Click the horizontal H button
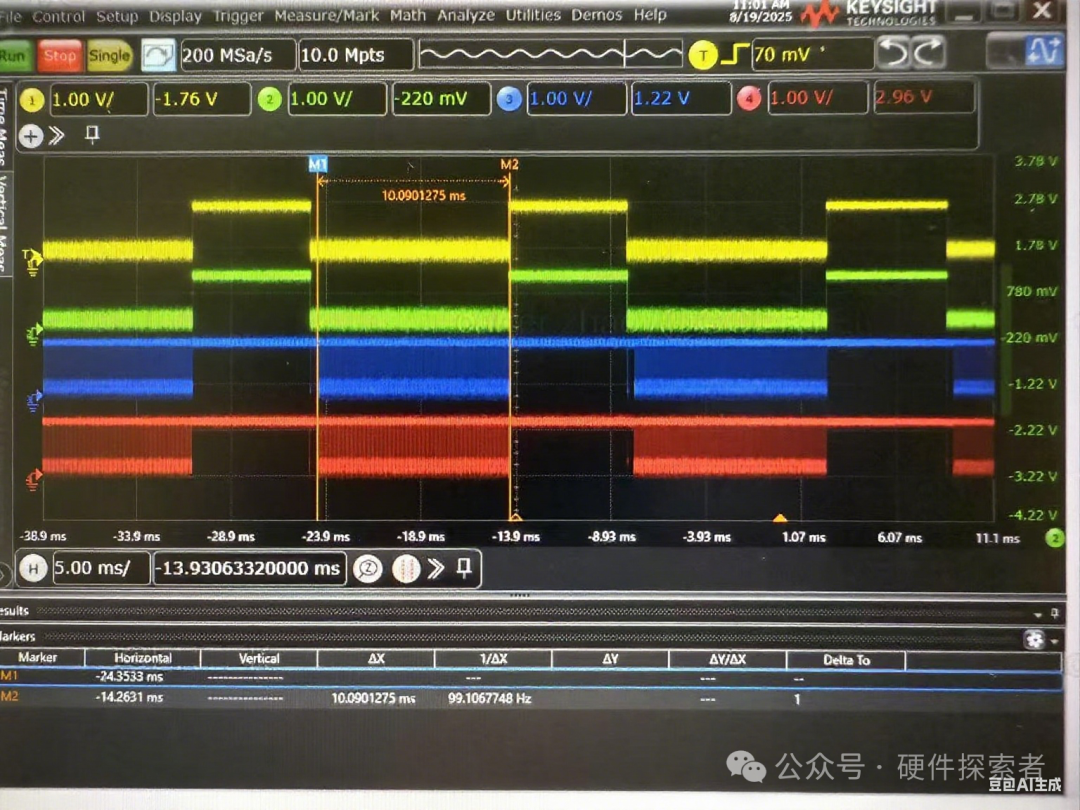Viewport: 1080px width, 810px height. coord(33,569)
